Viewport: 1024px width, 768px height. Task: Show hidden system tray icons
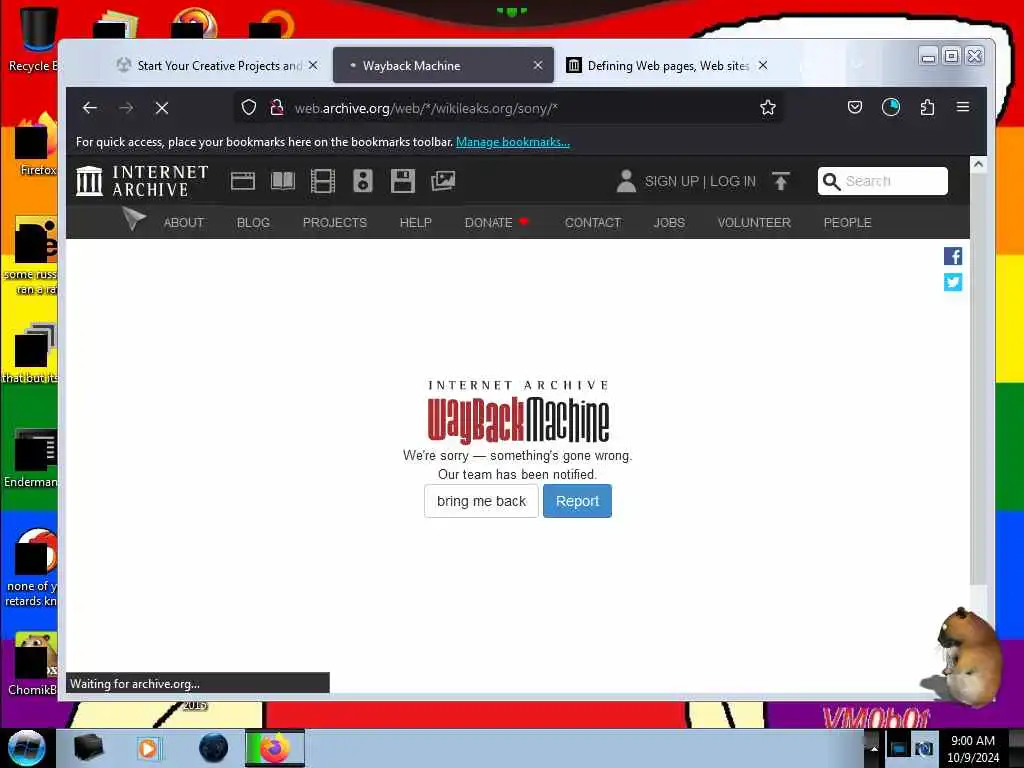click(874, 748)
